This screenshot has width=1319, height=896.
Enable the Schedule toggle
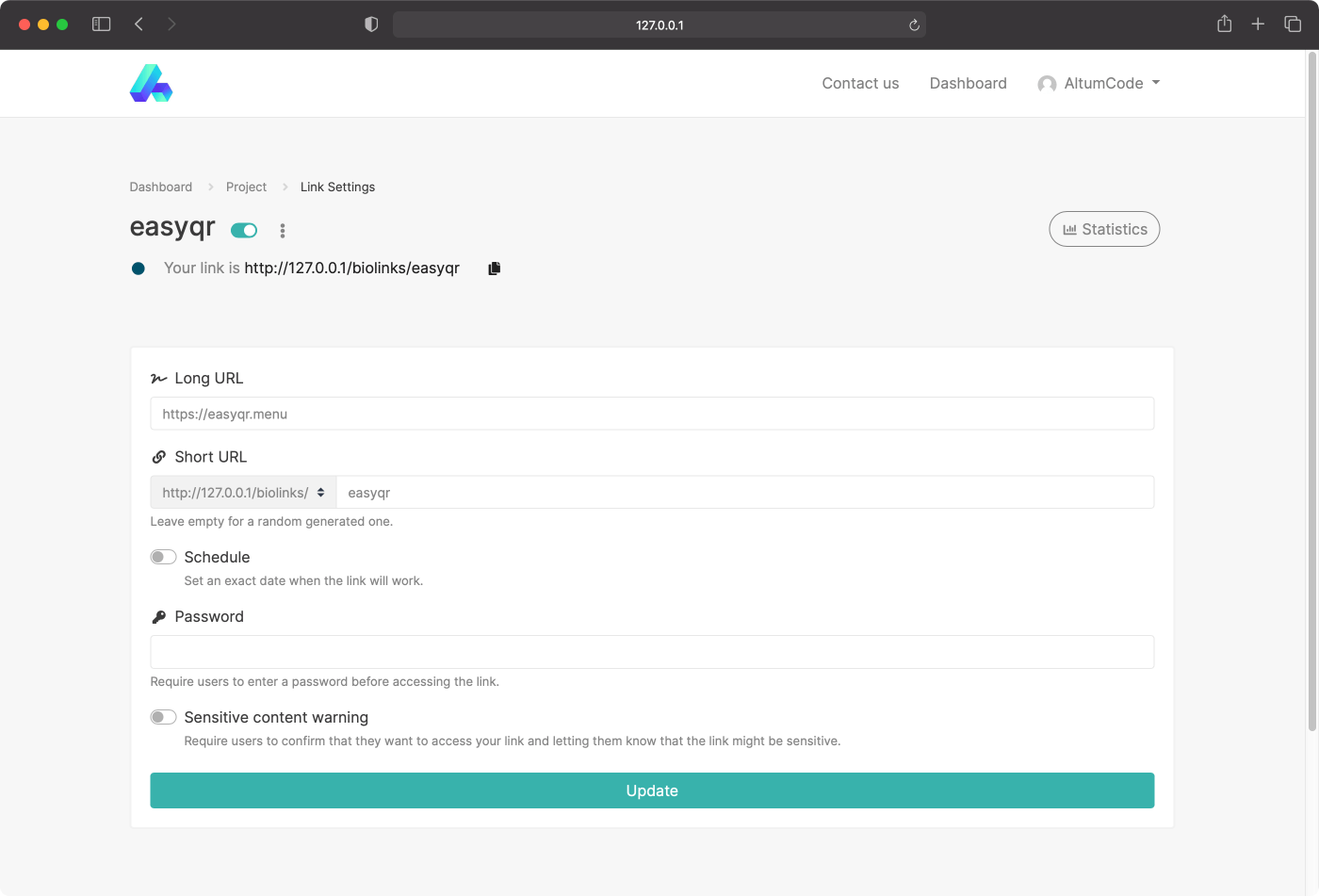coord(163,557)
